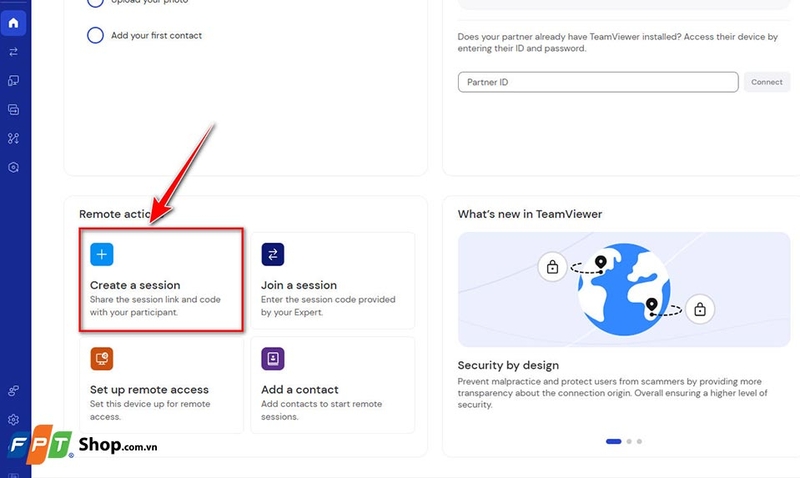Click the Connect button
This screenshot has width=800, height=478.
click(x=767, y=82)
